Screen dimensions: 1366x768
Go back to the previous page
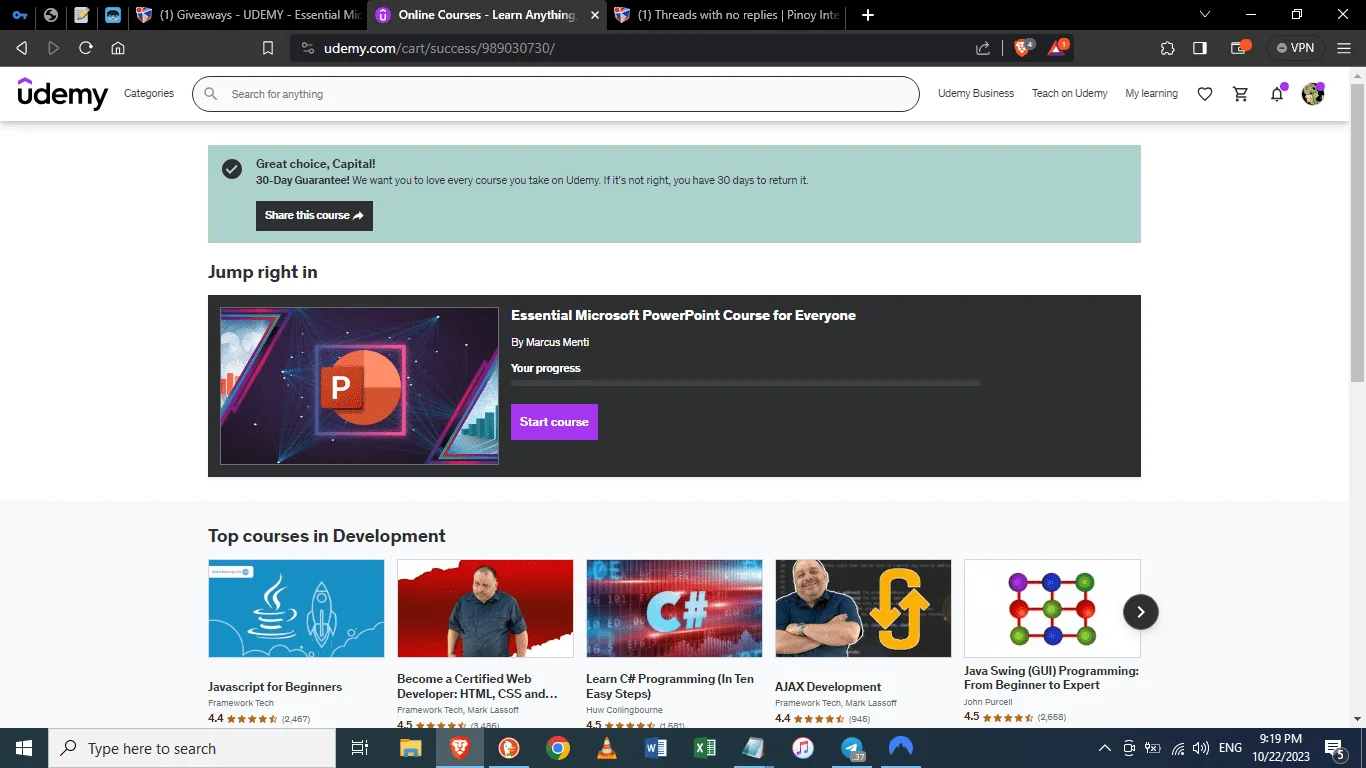coord(22,48)
